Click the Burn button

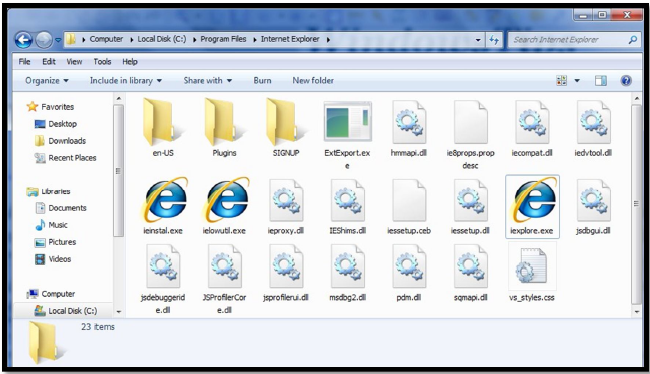coord(262,80)
